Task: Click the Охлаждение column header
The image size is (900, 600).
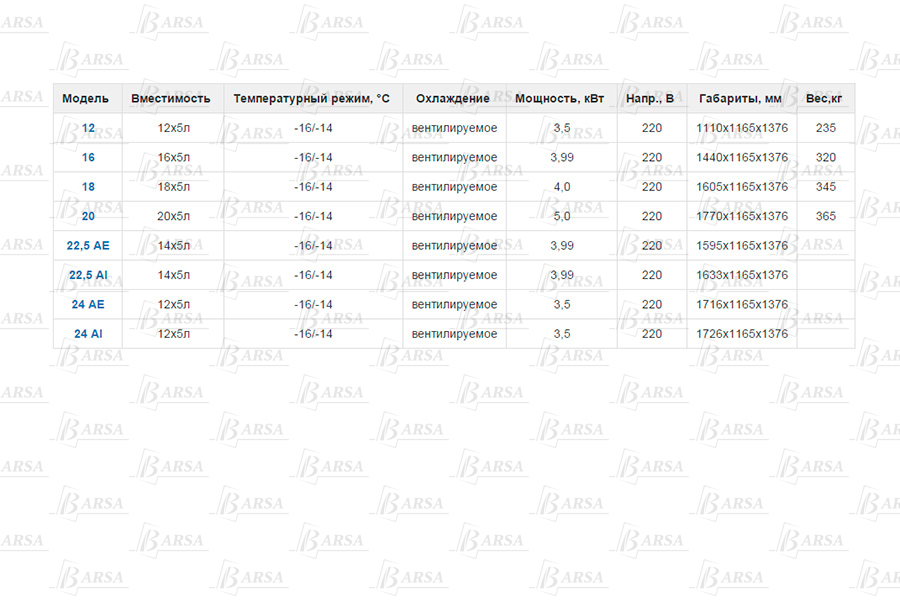Action: coord(453,99)
